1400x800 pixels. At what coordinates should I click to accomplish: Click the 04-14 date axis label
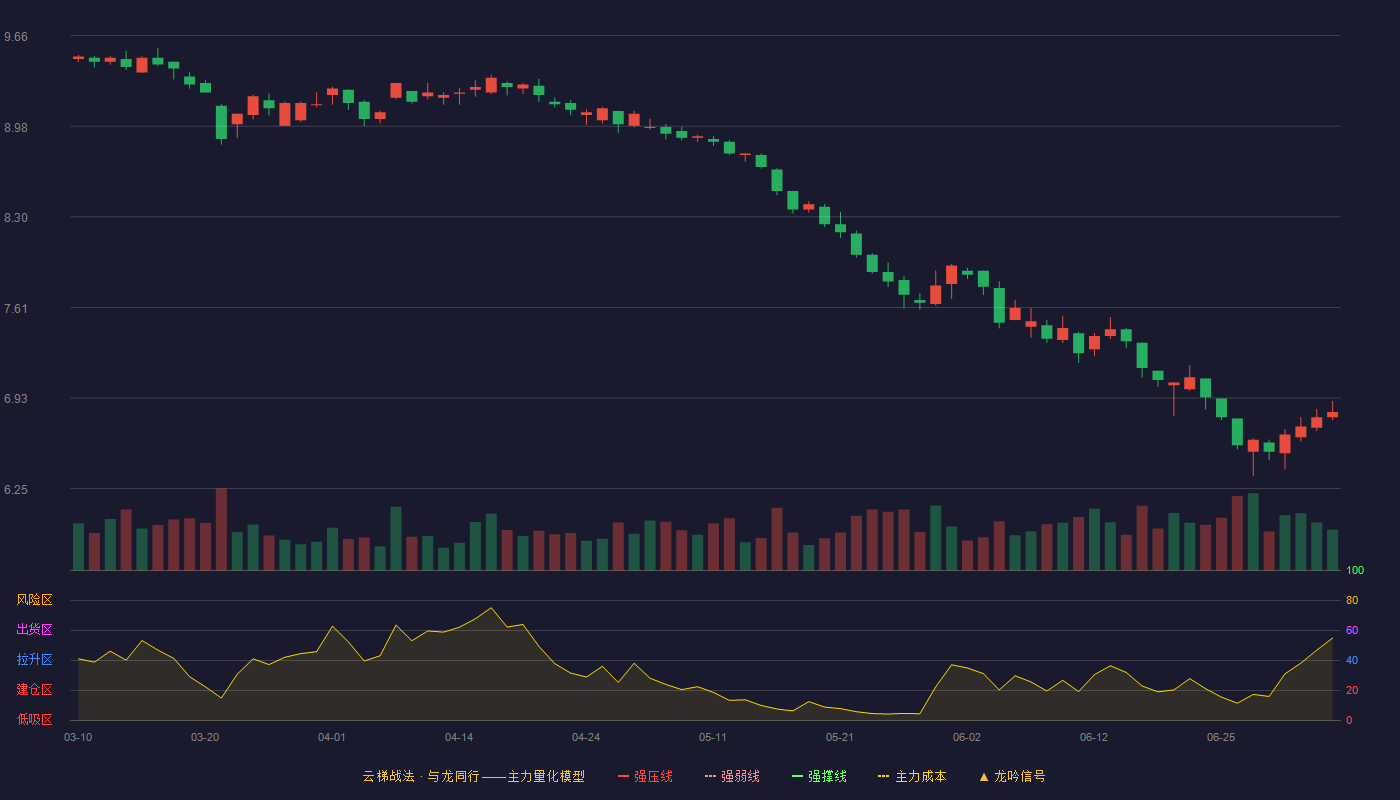(459, 737)
